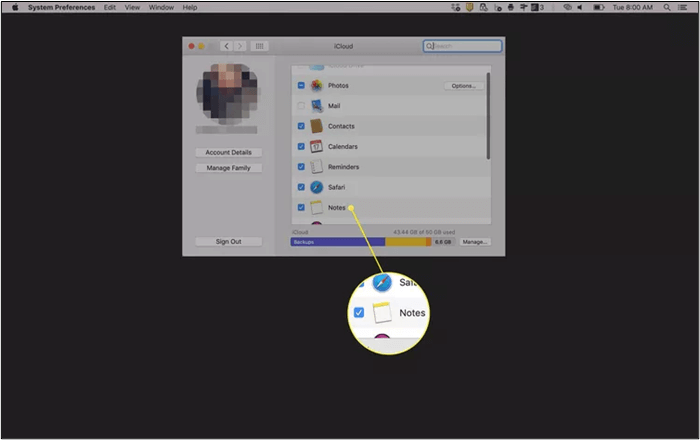Go back with the left chevron button
Image resolution: width=700 pixels, height=440 pixels.
pos(227,46)
